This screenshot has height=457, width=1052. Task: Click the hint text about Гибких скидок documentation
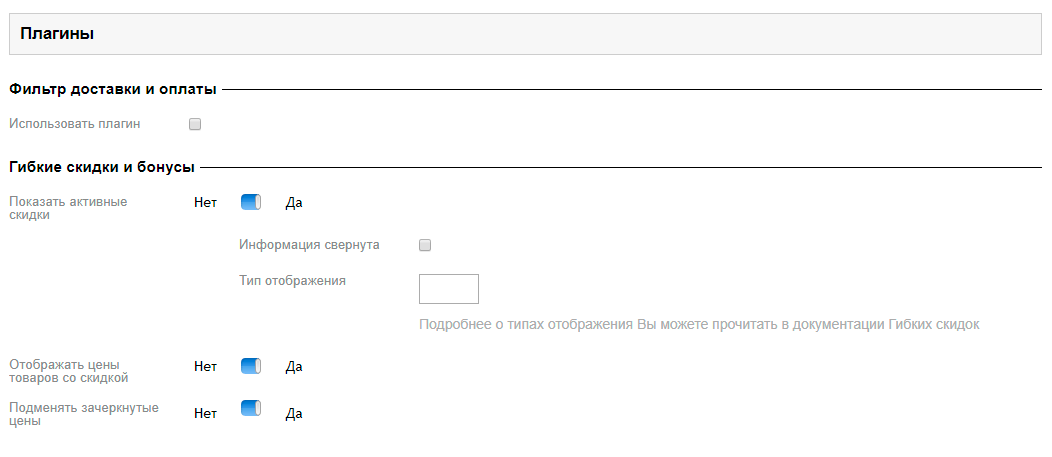coord(699,325)
